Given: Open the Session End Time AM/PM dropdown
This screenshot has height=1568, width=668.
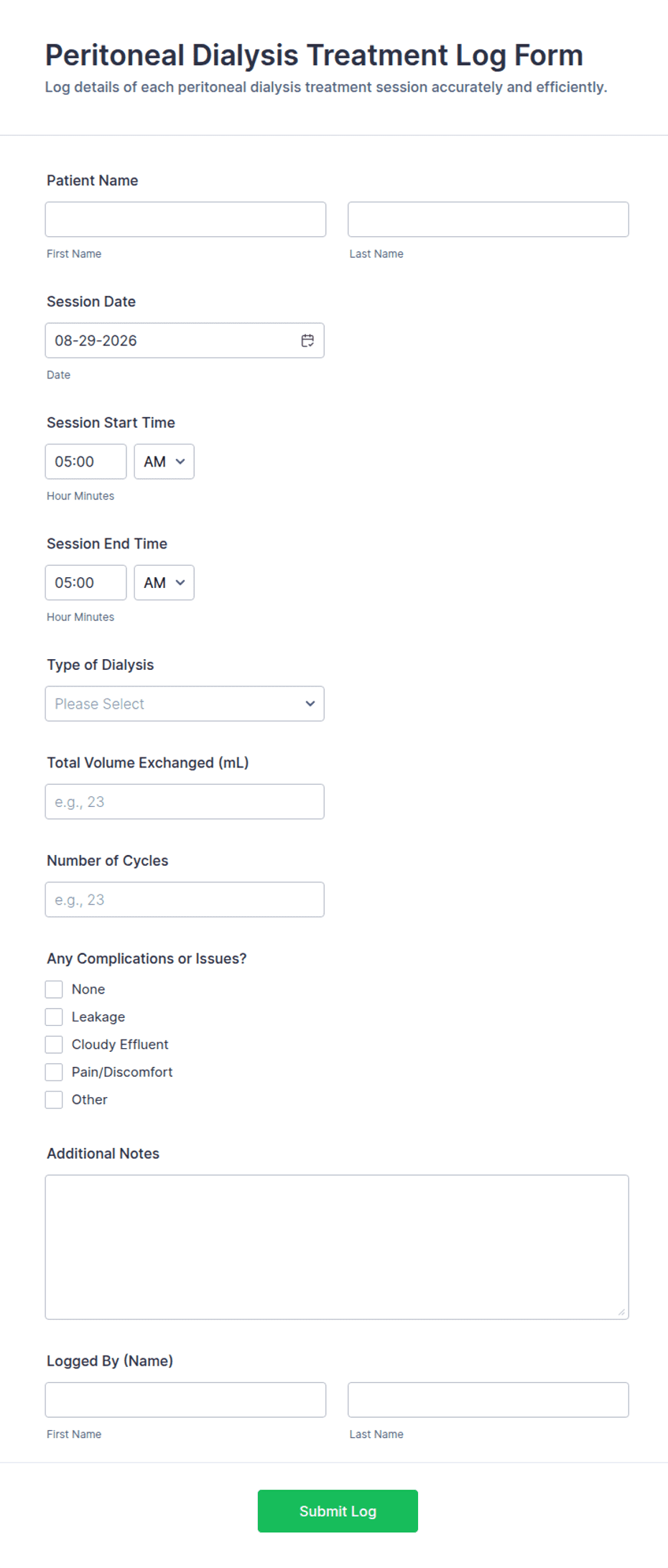Looking at the screenshot, I should point(164,582).
